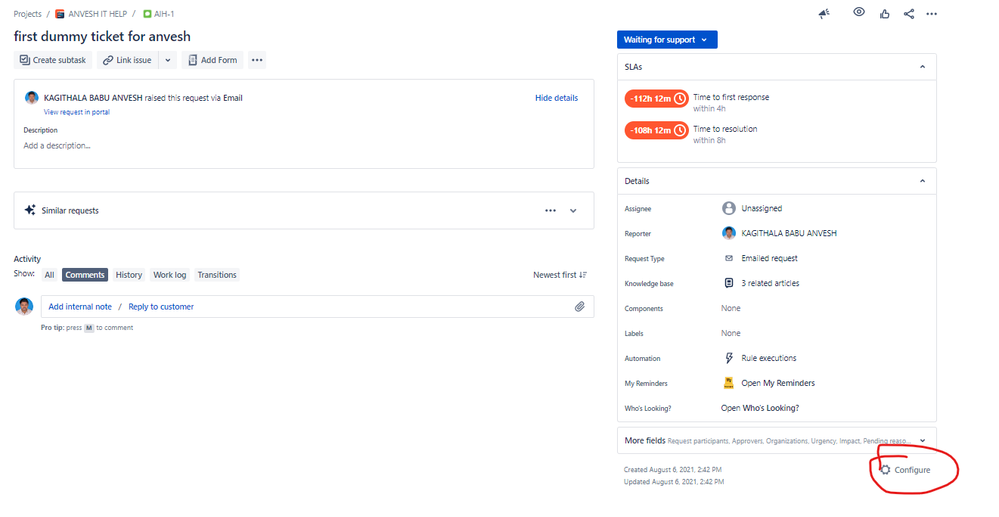Open Similar requests ellipsis options

click(x=550, y=210)
